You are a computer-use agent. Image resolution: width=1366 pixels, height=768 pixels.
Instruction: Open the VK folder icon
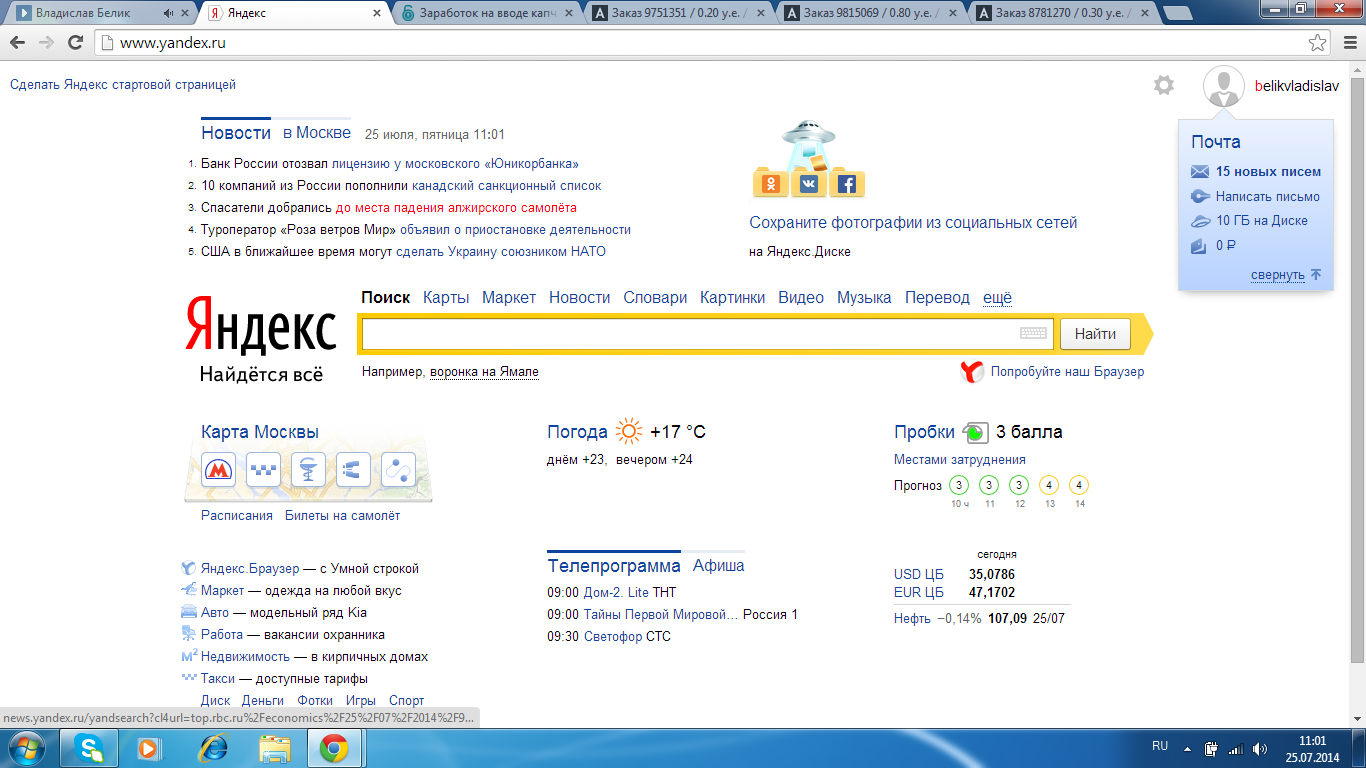pyautogui.click(x=808, y=183)
